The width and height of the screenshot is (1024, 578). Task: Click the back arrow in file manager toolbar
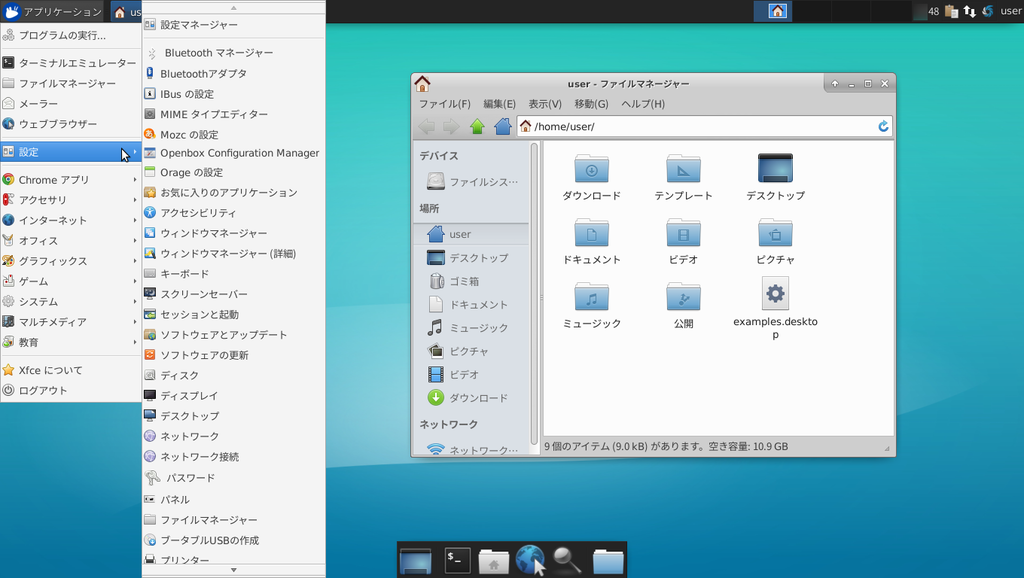(426, 126)
